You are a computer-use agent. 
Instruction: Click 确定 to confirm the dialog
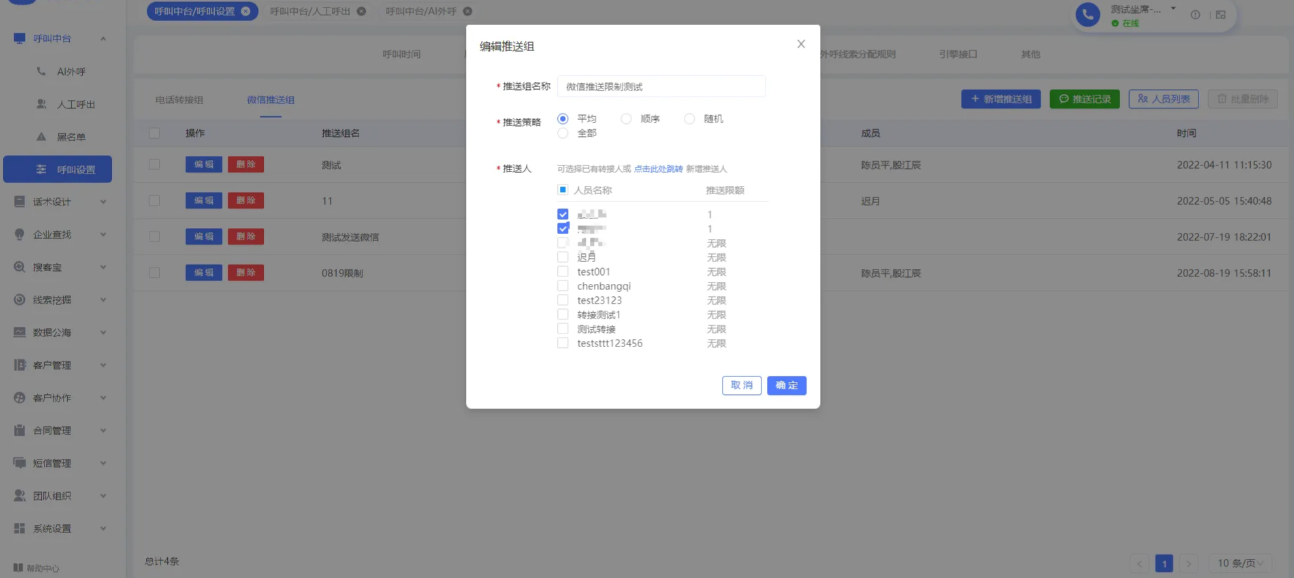click(x=787, y=386)
